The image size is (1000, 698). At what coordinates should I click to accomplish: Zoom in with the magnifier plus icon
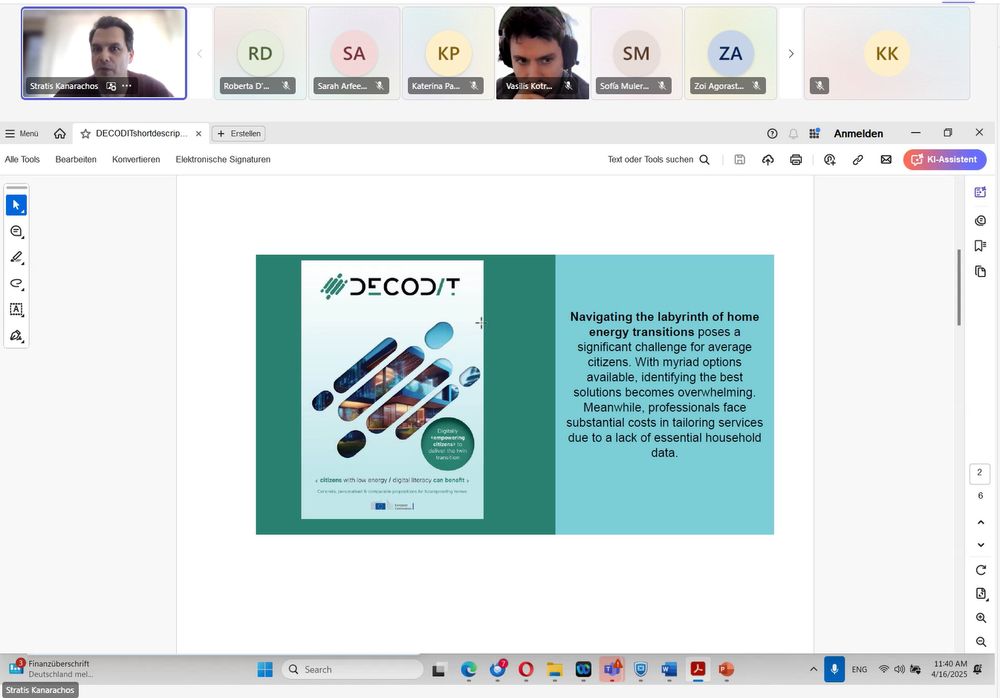981,618
